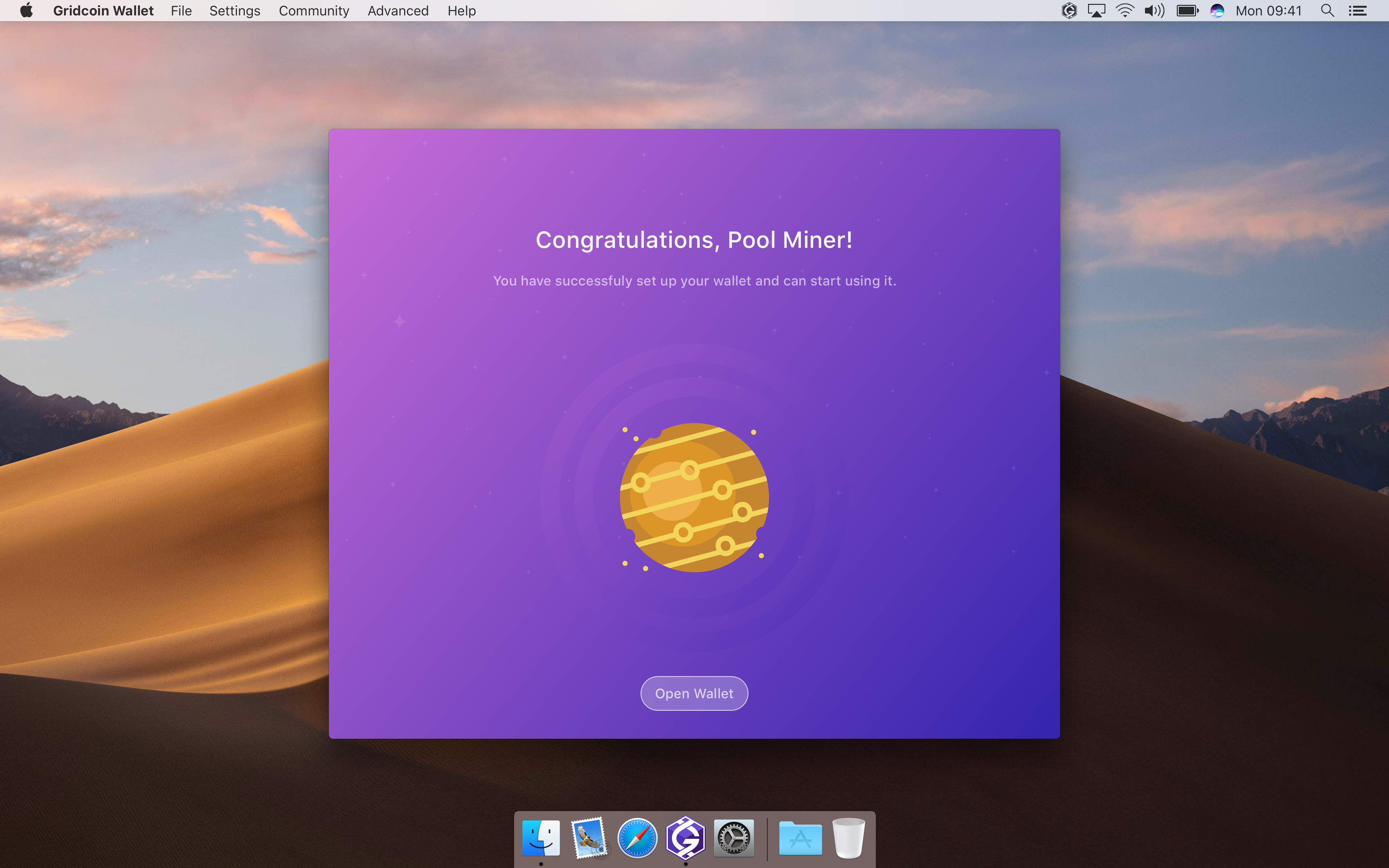Screen dimensions: 1389x868
Task: Open the Applications folder in dock
Action: [x=800, y=837]
